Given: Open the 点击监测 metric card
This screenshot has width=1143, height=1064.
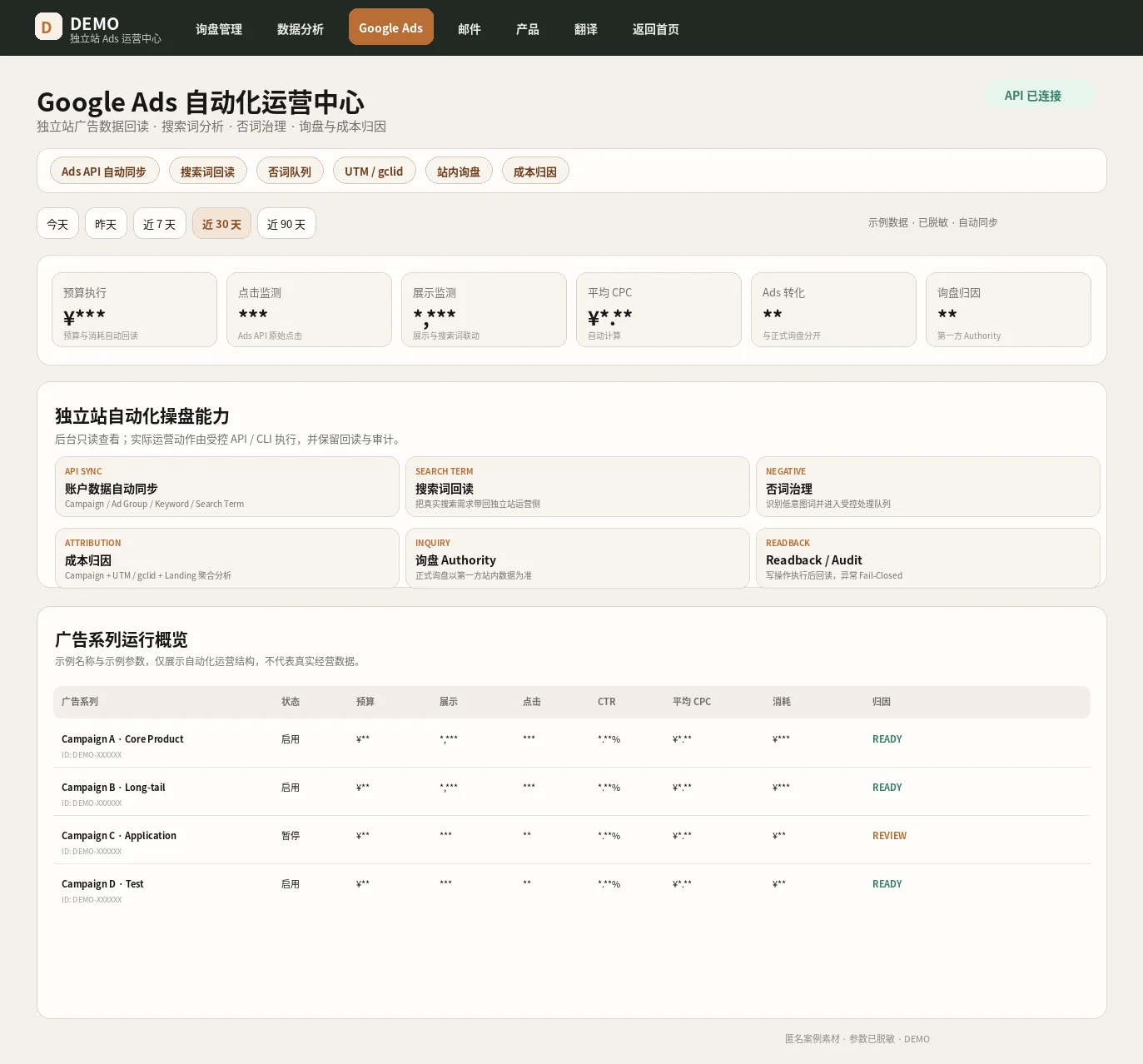Looking at the screenshot, I should [309, 310].
